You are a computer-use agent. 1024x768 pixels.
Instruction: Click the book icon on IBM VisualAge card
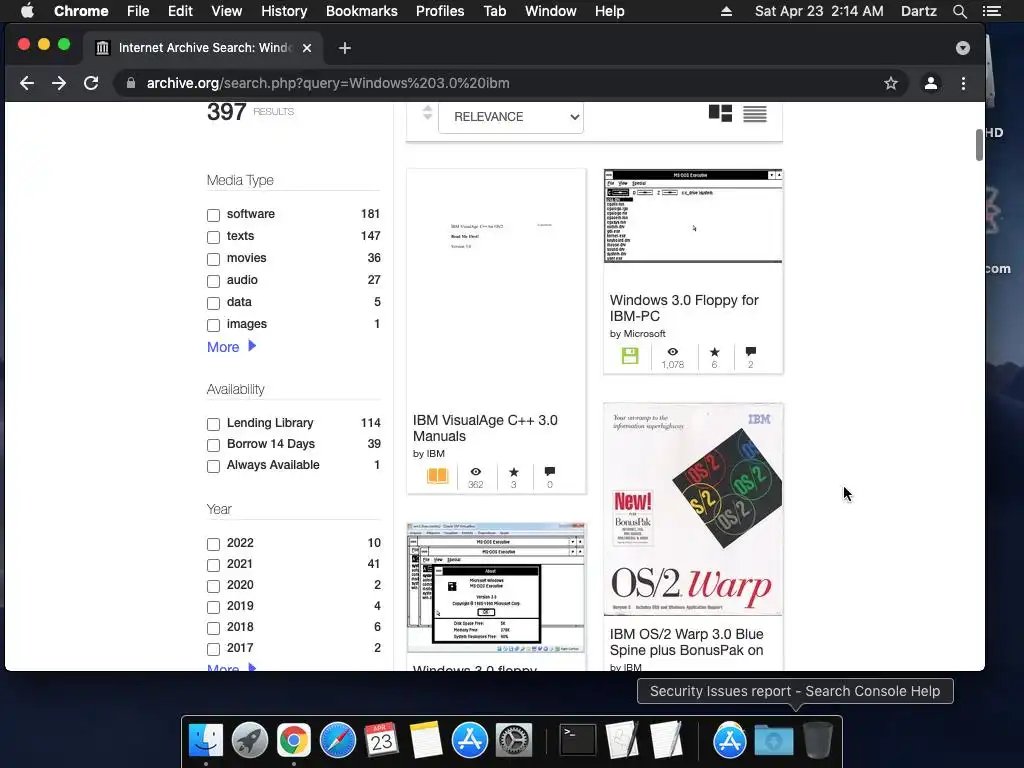437,475
